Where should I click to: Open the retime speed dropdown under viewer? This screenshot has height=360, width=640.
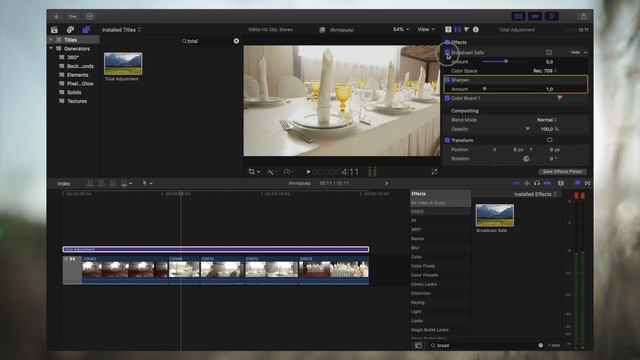click(x=289, y=172)
